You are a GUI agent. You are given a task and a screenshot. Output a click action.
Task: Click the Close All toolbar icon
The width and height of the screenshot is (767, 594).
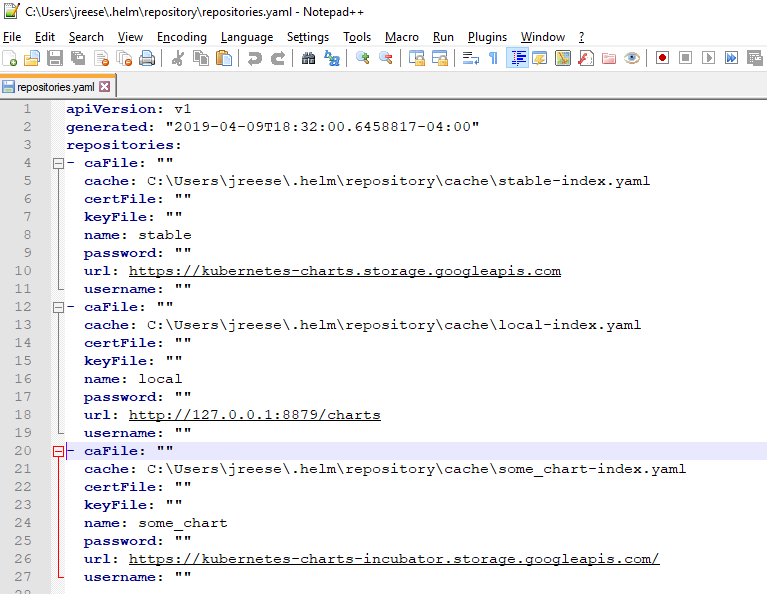(124, 58)
